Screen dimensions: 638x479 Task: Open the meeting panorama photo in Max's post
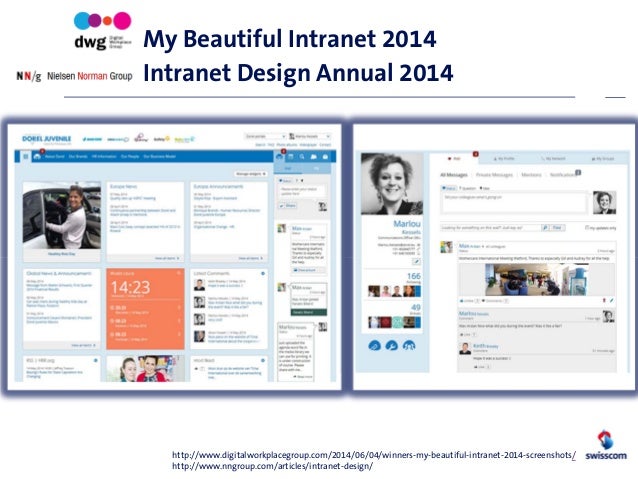click(x=536, y=280)
